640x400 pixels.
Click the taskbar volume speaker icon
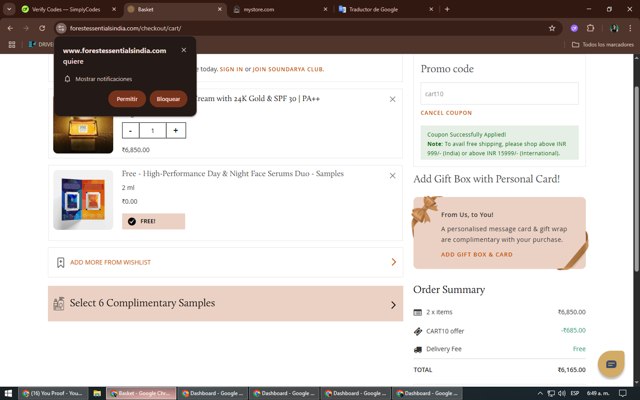coord(562,393)
